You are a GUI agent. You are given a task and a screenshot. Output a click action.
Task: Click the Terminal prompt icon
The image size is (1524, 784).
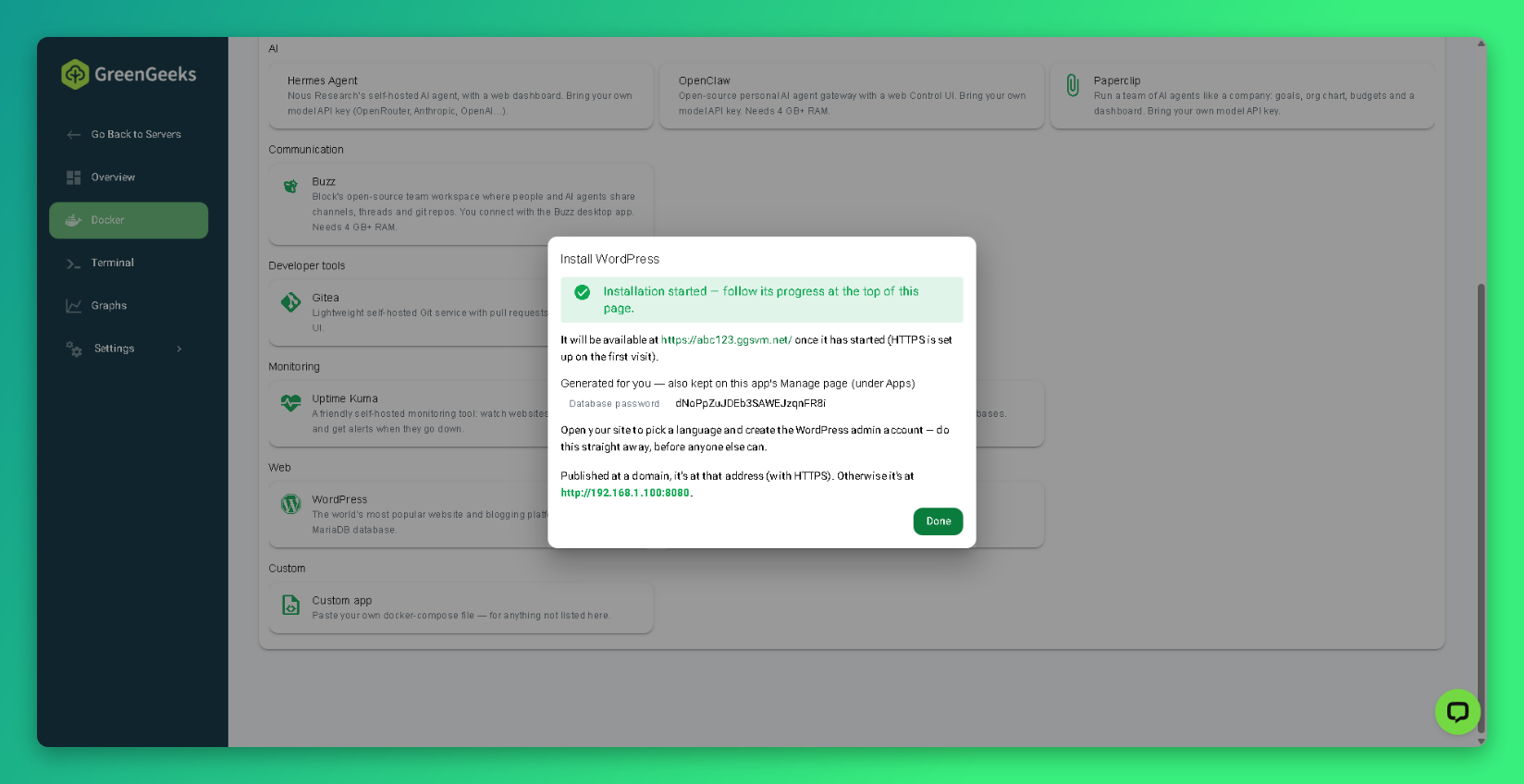click(x=74, y=263)
